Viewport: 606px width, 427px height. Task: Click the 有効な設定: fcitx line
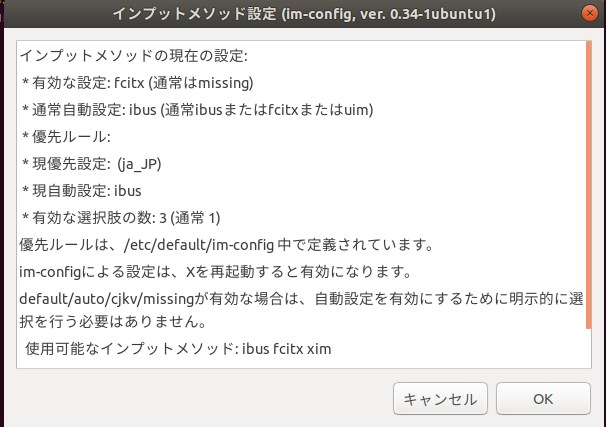pyautogui.click(x=138, y=83)
